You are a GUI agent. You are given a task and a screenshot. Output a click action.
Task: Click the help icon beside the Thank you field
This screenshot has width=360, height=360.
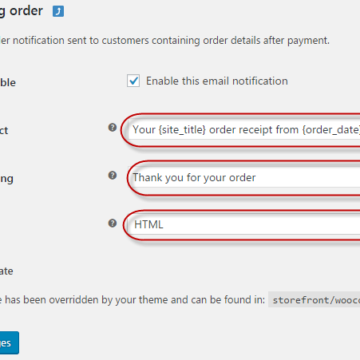(x=113, y=175)
